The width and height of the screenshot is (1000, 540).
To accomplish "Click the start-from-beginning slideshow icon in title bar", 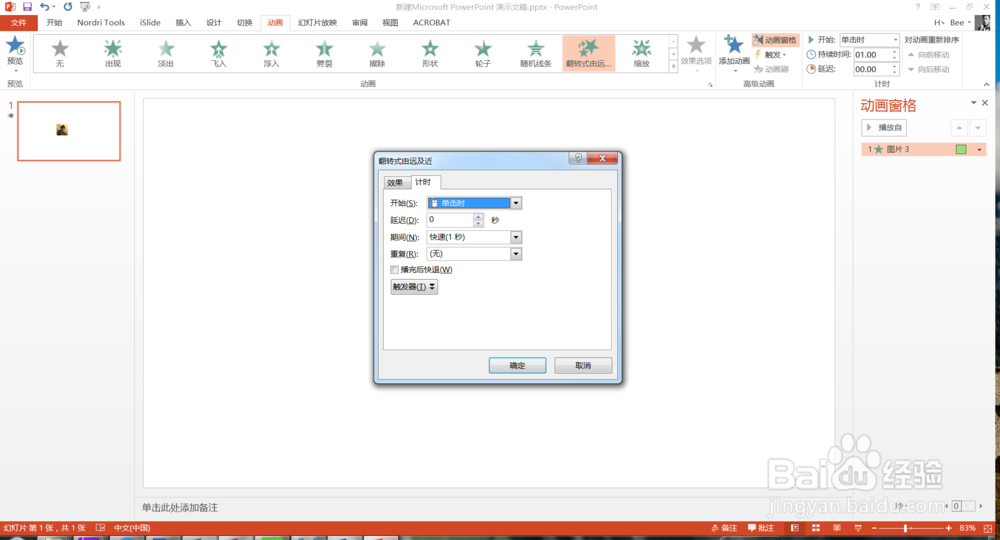I will tap(85, 6).
